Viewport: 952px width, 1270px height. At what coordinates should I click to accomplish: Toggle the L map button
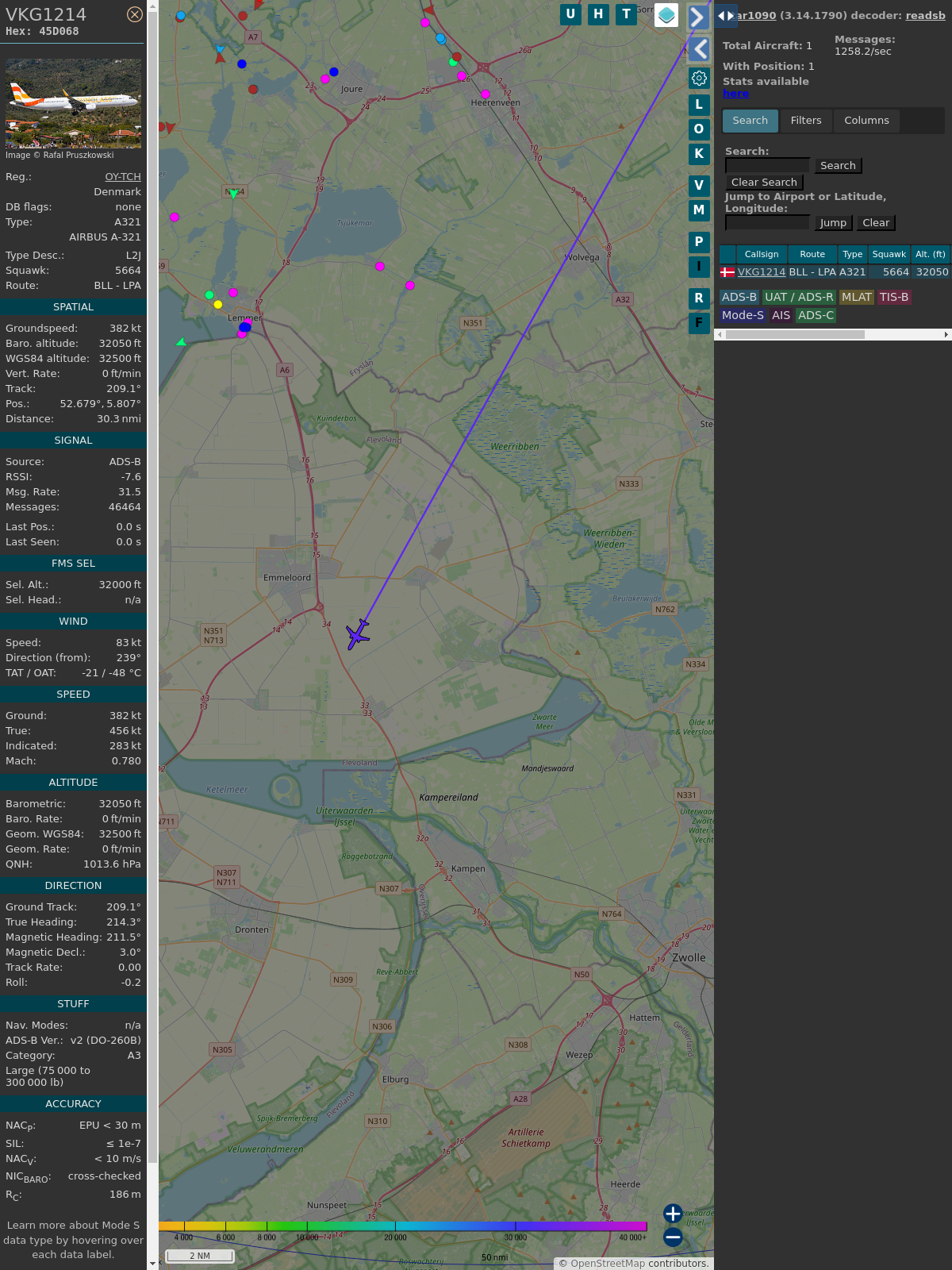(x=699, y=104)
